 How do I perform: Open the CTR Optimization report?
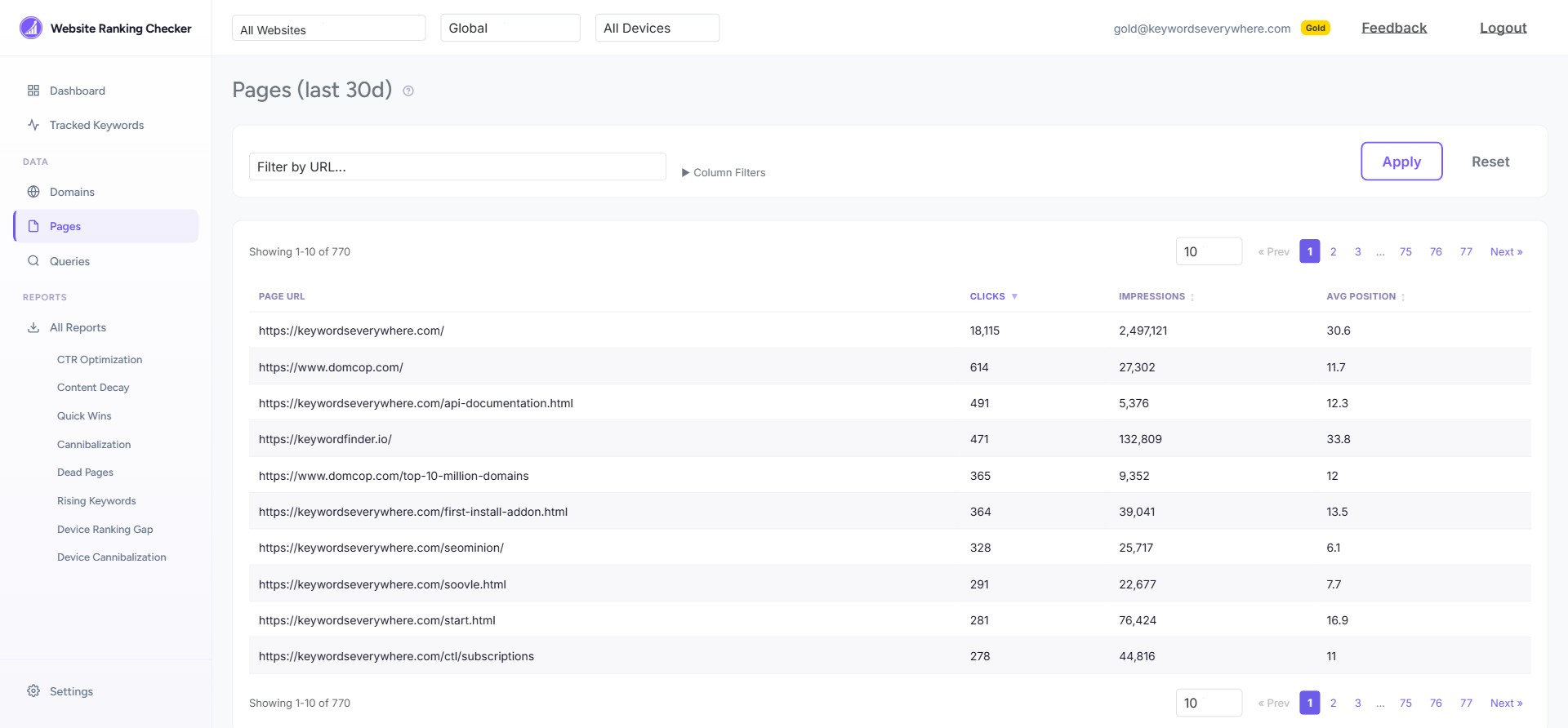pos(100,359)
